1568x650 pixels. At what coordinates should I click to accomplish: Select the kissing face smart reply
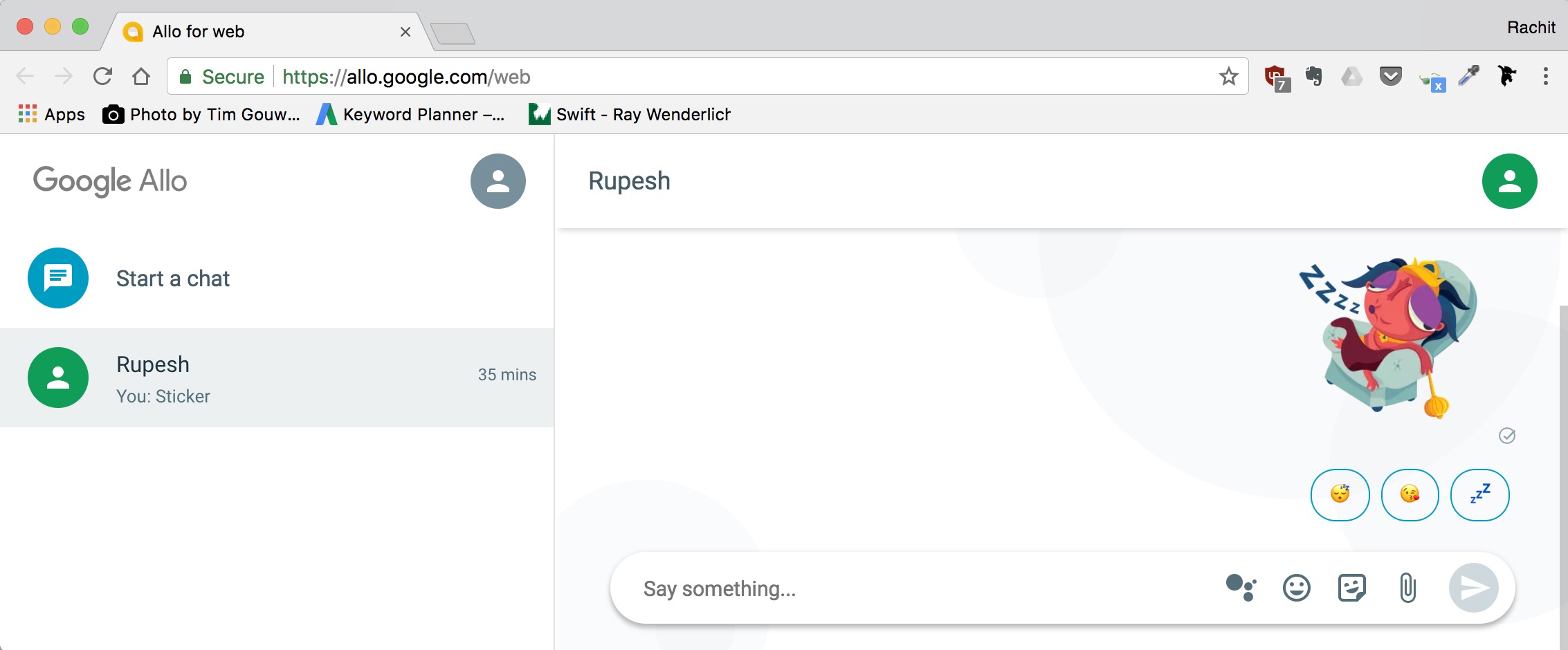click(1410, 495)
